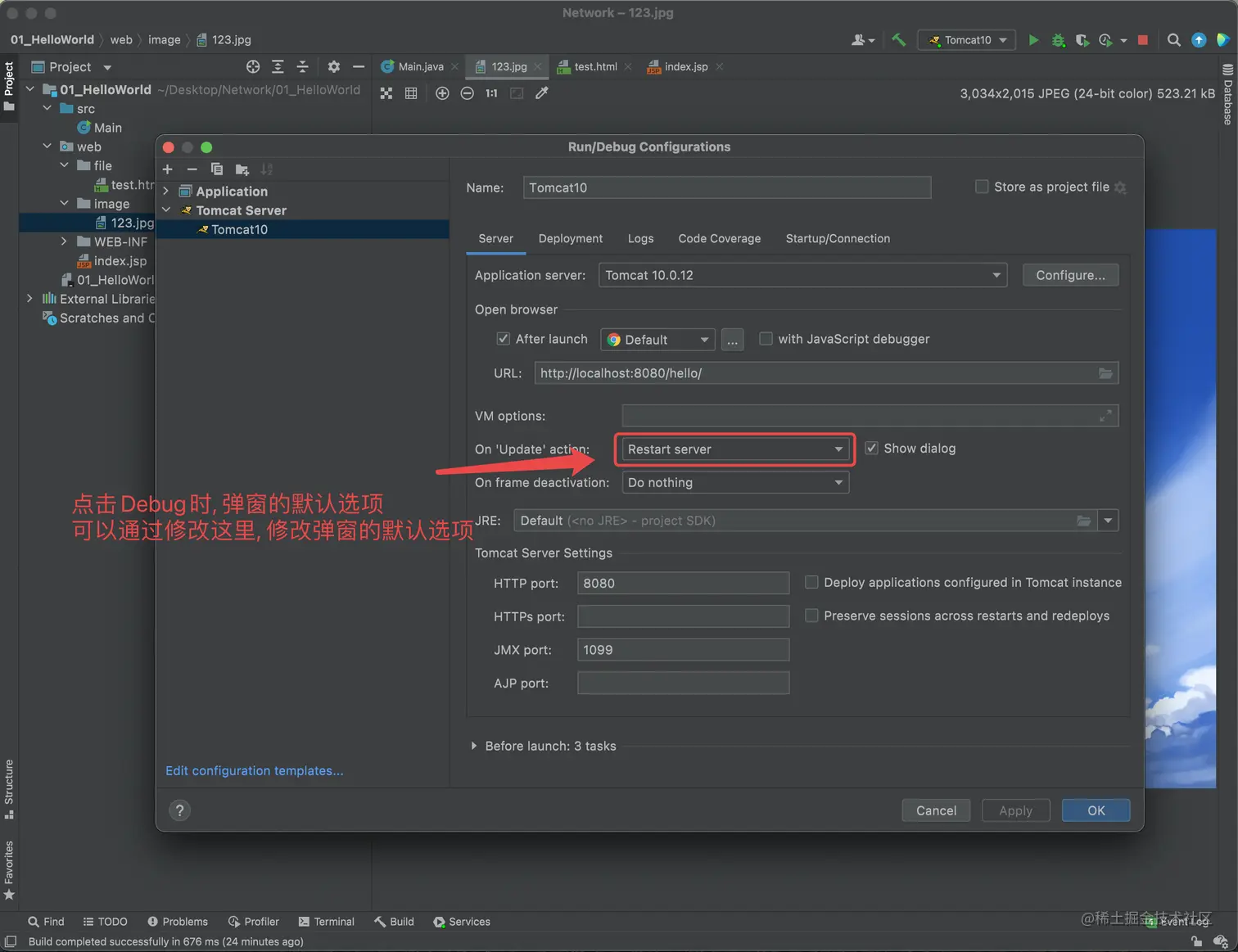Pick color with the eyedropper icon
The image size is (1238, 952).
(x=541, y=93)
